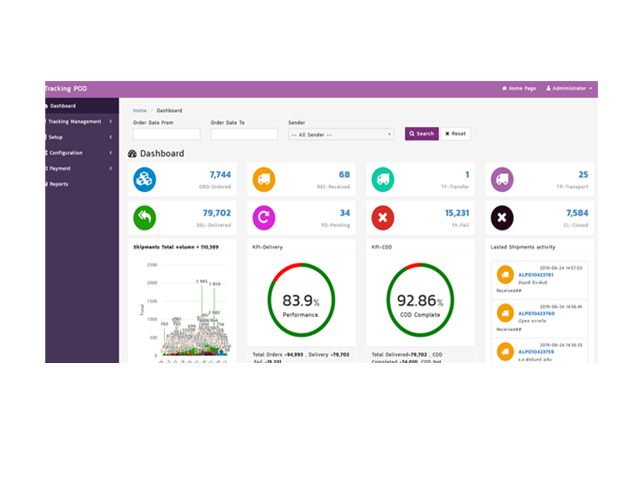This screenshot has height=480, width=640.
Task: Click the Order Date From field
Action: 166,134
